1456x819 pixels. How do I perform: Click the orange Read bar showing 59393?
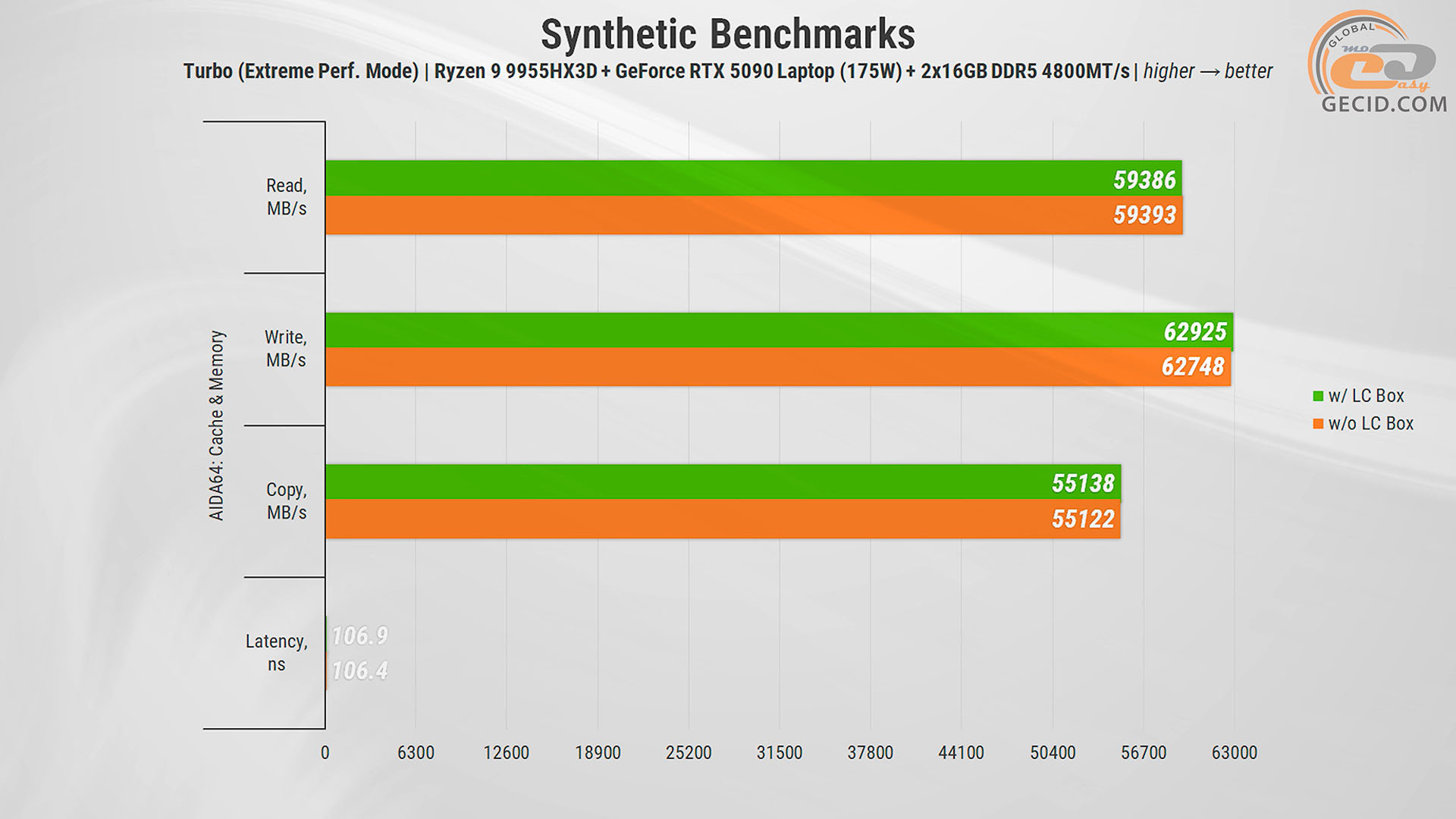[753, 215]
